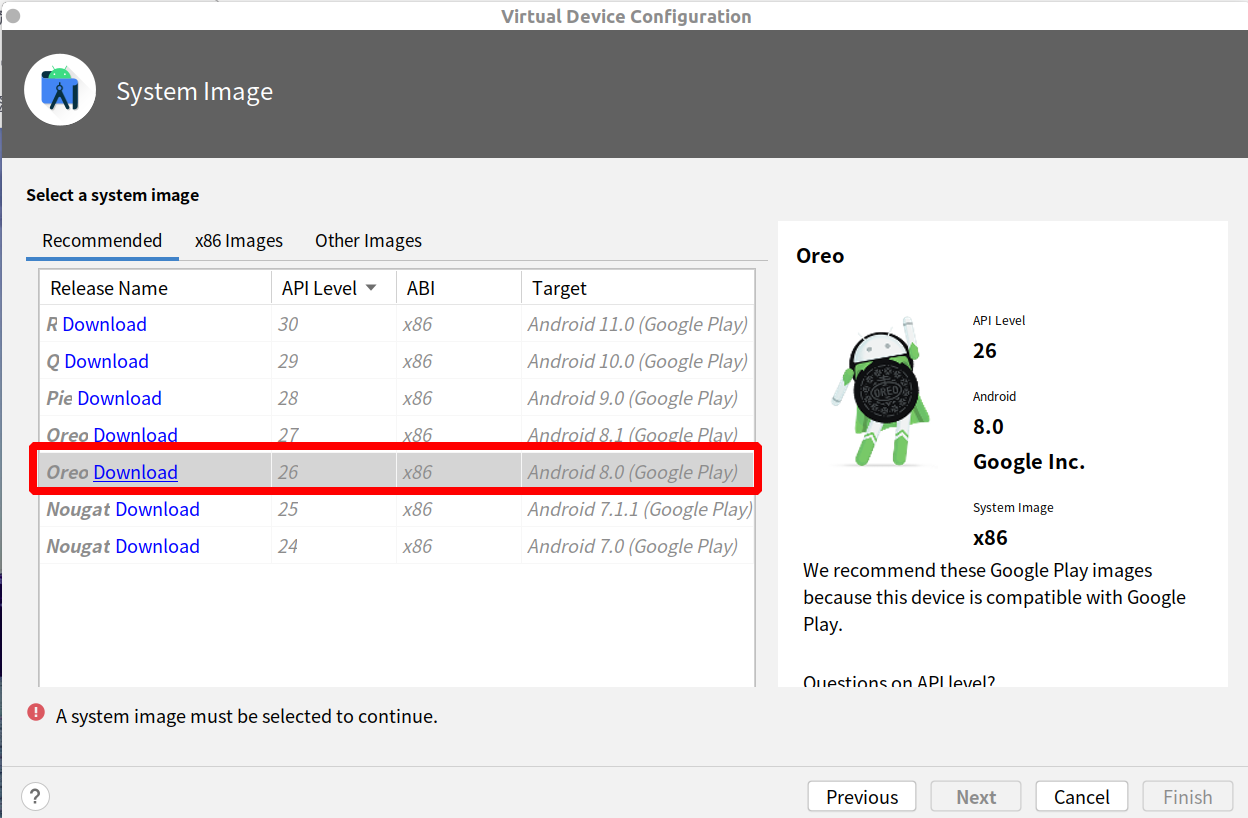The image size is (1248, 818).
Task: Sort by API Level column arrow
Action: click(x=371, y=288)
